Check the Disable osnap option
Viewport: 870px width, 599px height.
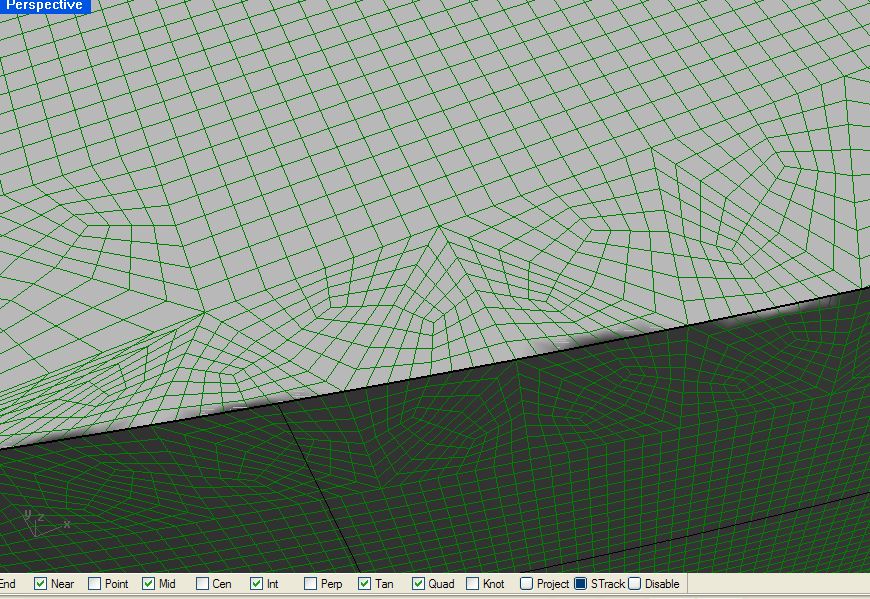click(635, 583)
